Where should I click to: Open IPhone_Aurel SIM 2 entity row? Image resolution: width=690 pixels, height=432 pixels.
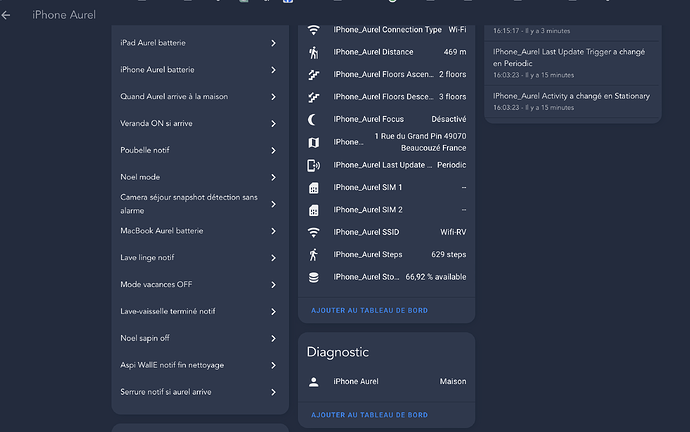(386, 210)
